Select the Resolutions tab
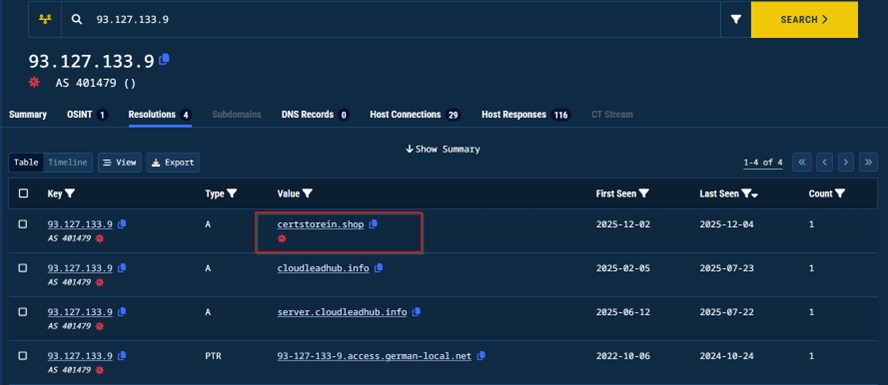888x385 pixels. pos(159,114)
